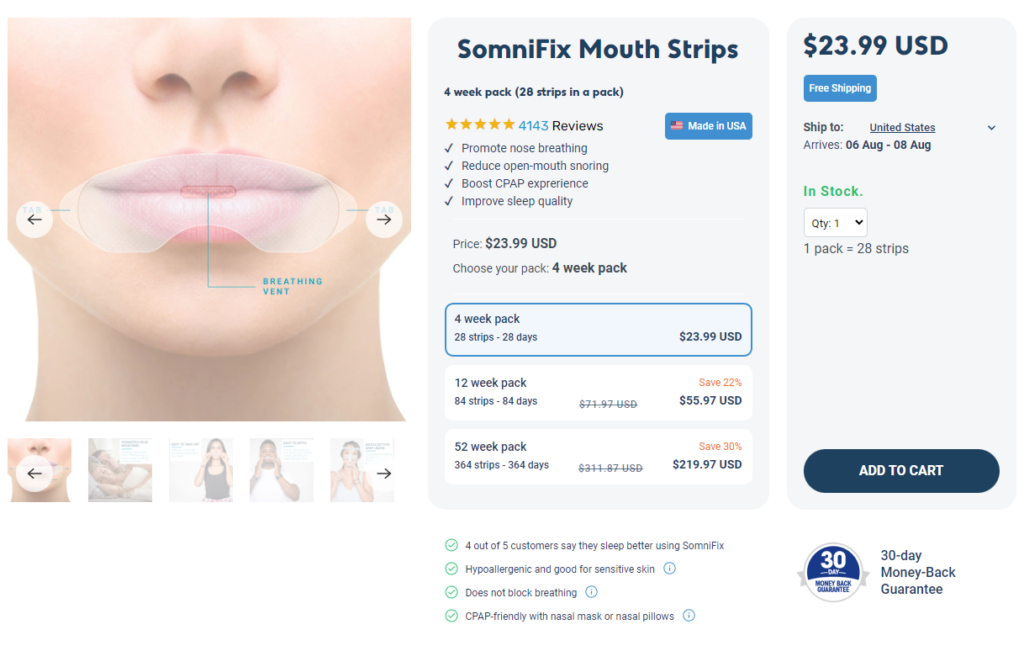Expand Ship to country chevron
This screenshot has height=651, width=1024.
(x=991, y=128)
